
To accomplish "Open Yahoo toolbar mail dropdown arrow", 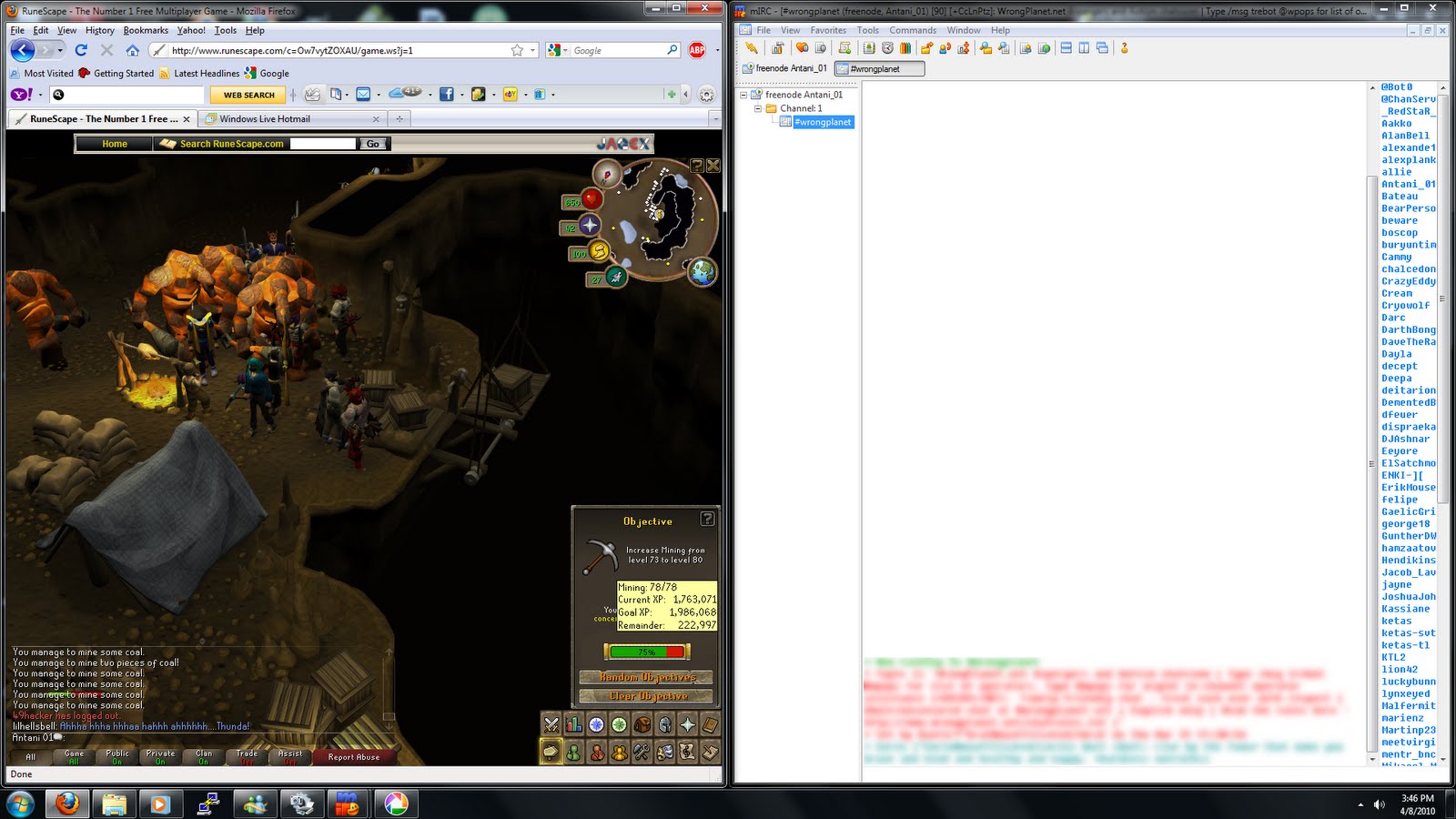I will (378, 95).
